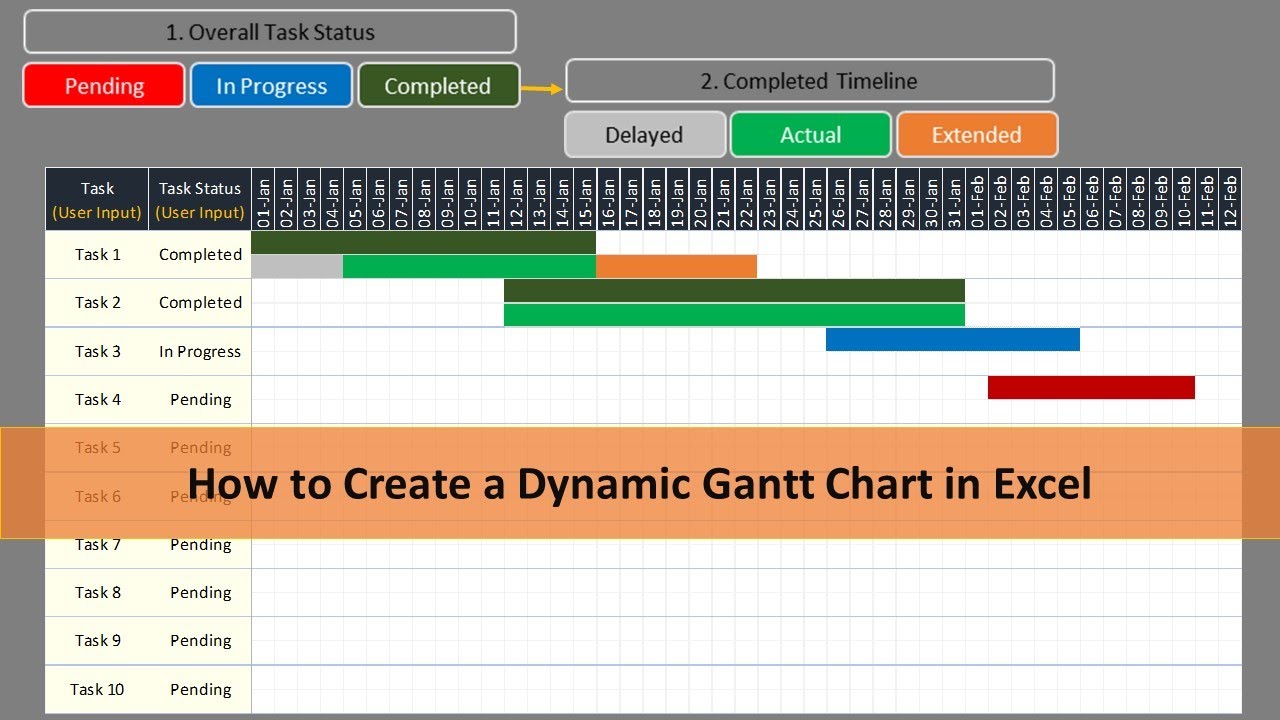Select the 31-Jan date header
This screenshot has width=1280, height=720.
pos(953,200)
